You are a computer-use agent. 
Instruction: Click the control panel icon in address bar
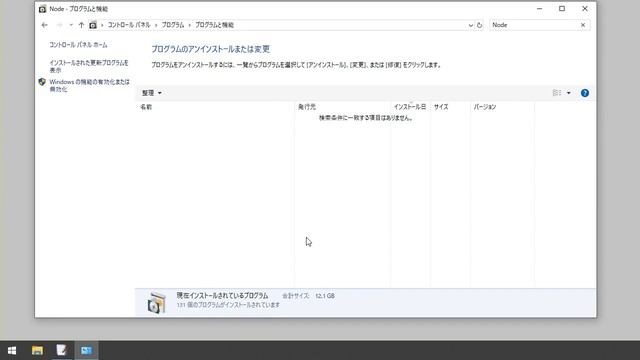click(x=93, y=25)
